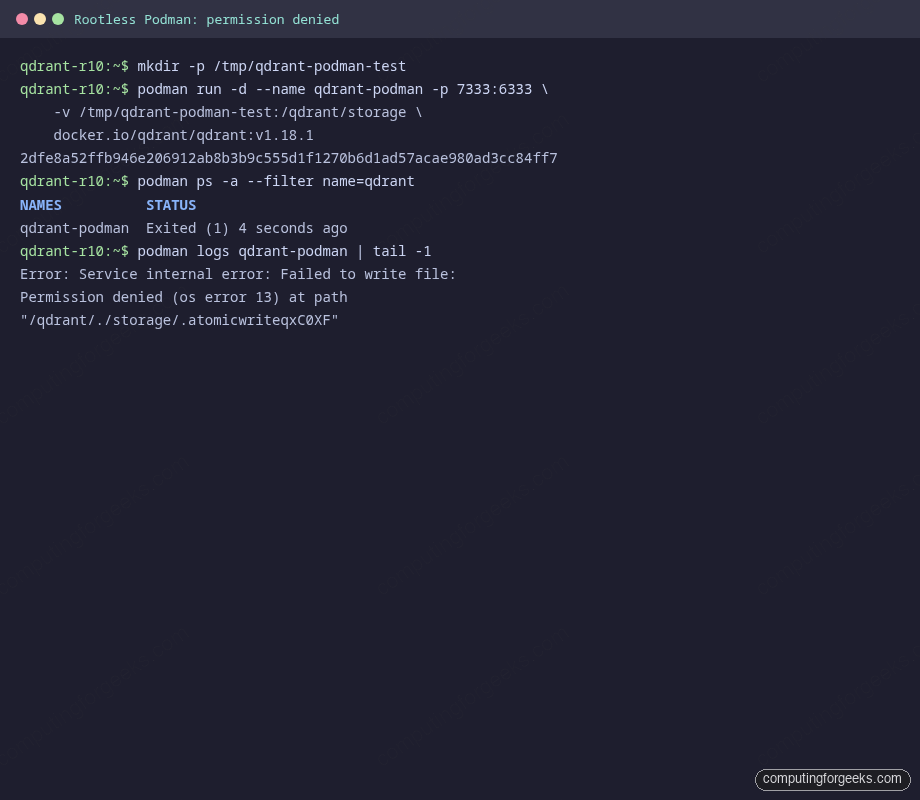
Task: Click the computingforgeeks.com badge
Action: point(832,779)
